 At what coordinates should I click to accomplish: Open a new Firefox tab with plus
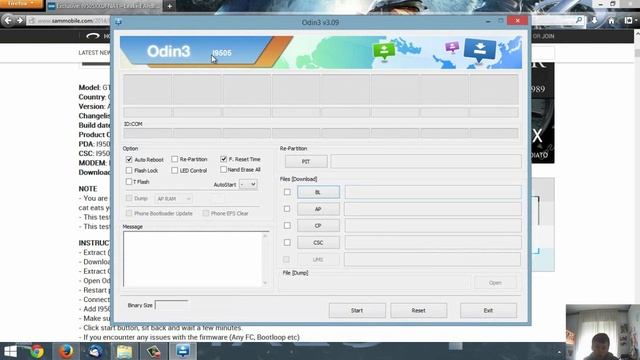[169, 6]
